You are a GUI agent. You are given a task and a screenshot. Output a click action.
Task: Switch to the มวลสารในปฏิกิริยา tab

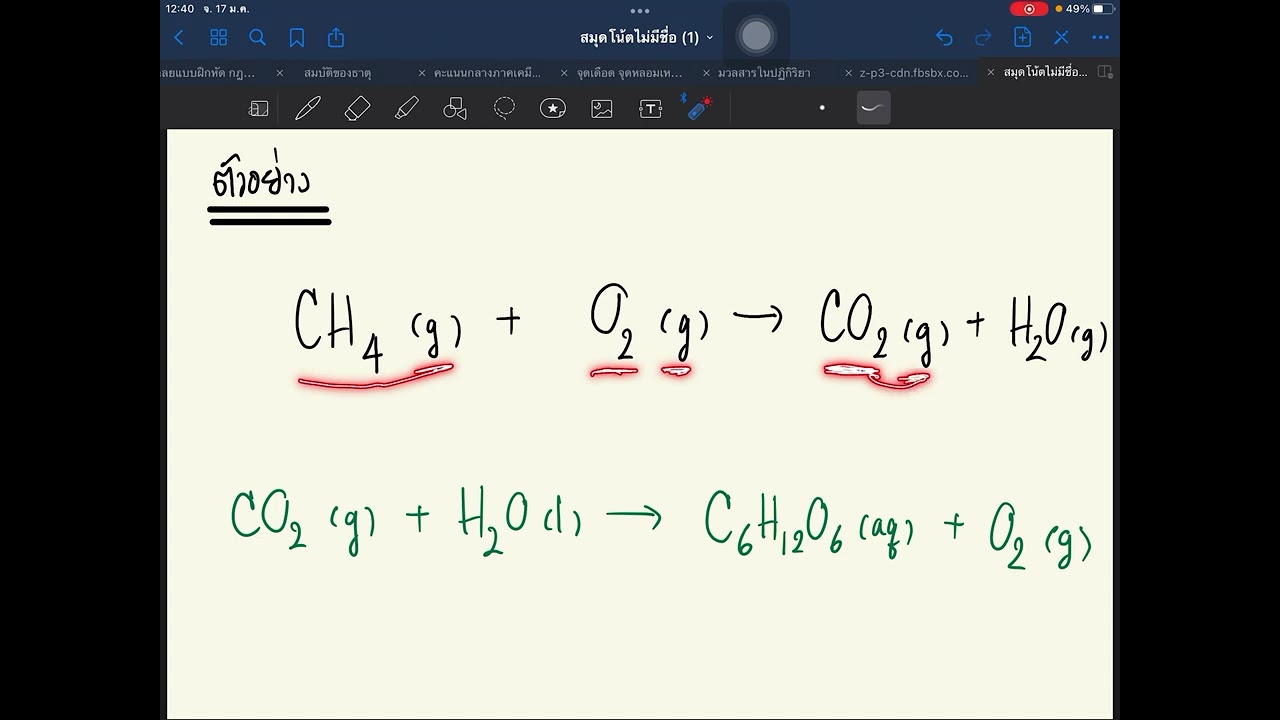coord(764,73)
